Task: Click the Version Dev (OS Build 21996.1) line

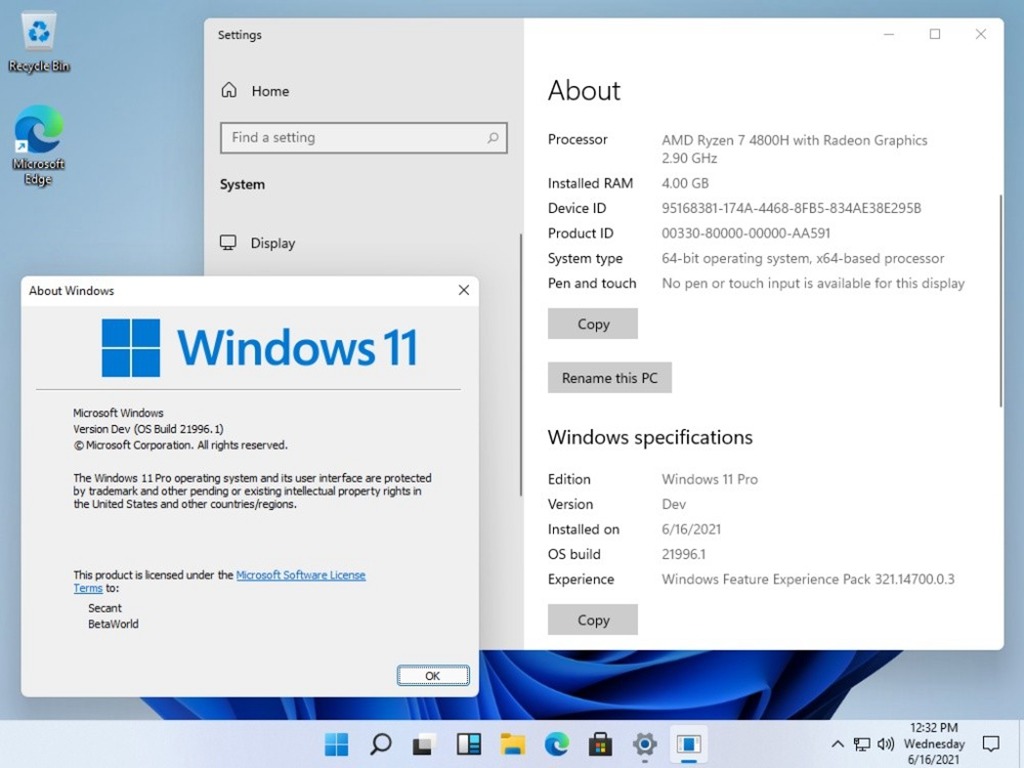Action: click(x=148, y=429)
